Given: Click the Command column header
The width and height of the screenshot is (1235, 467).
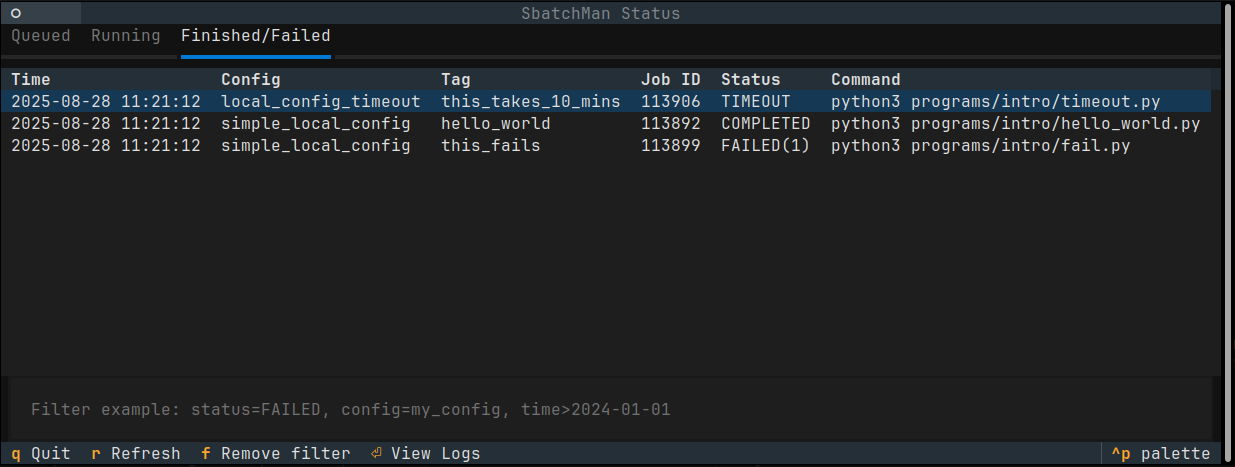Looking at the screenshot, I should pos(866,80).
